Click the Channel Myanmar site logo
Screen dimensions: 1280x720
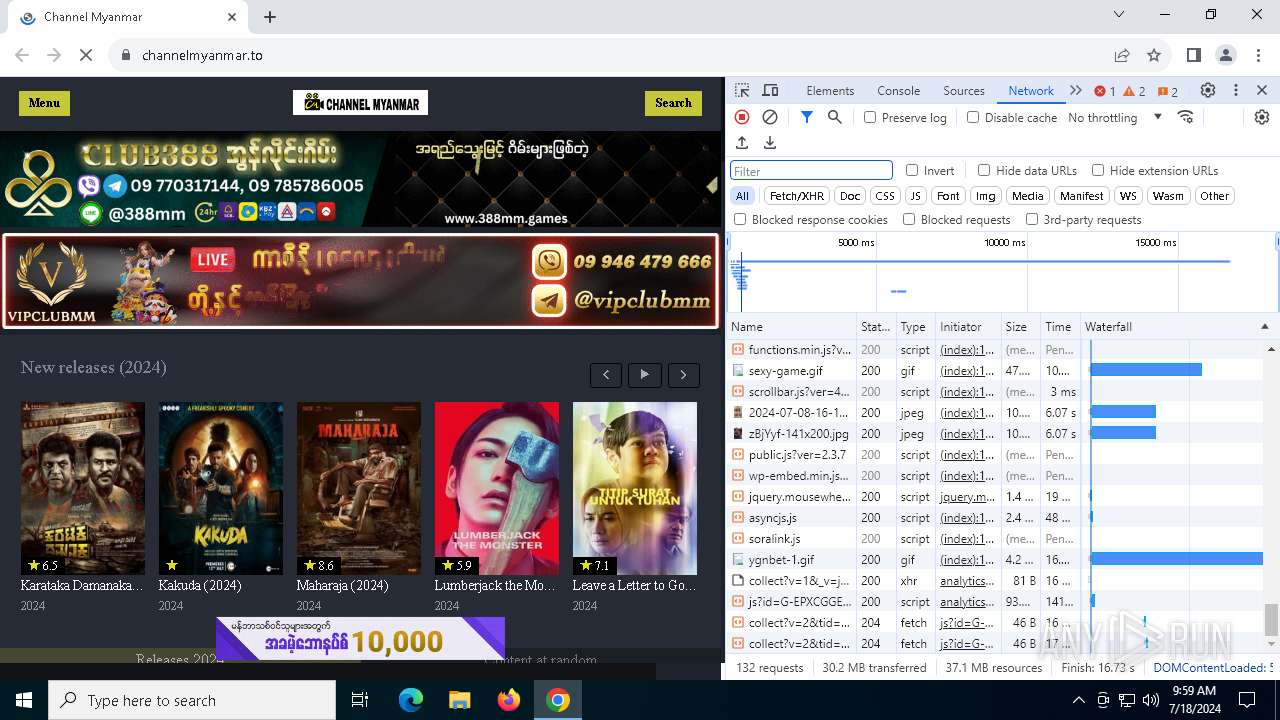click(x=360, y=103)
